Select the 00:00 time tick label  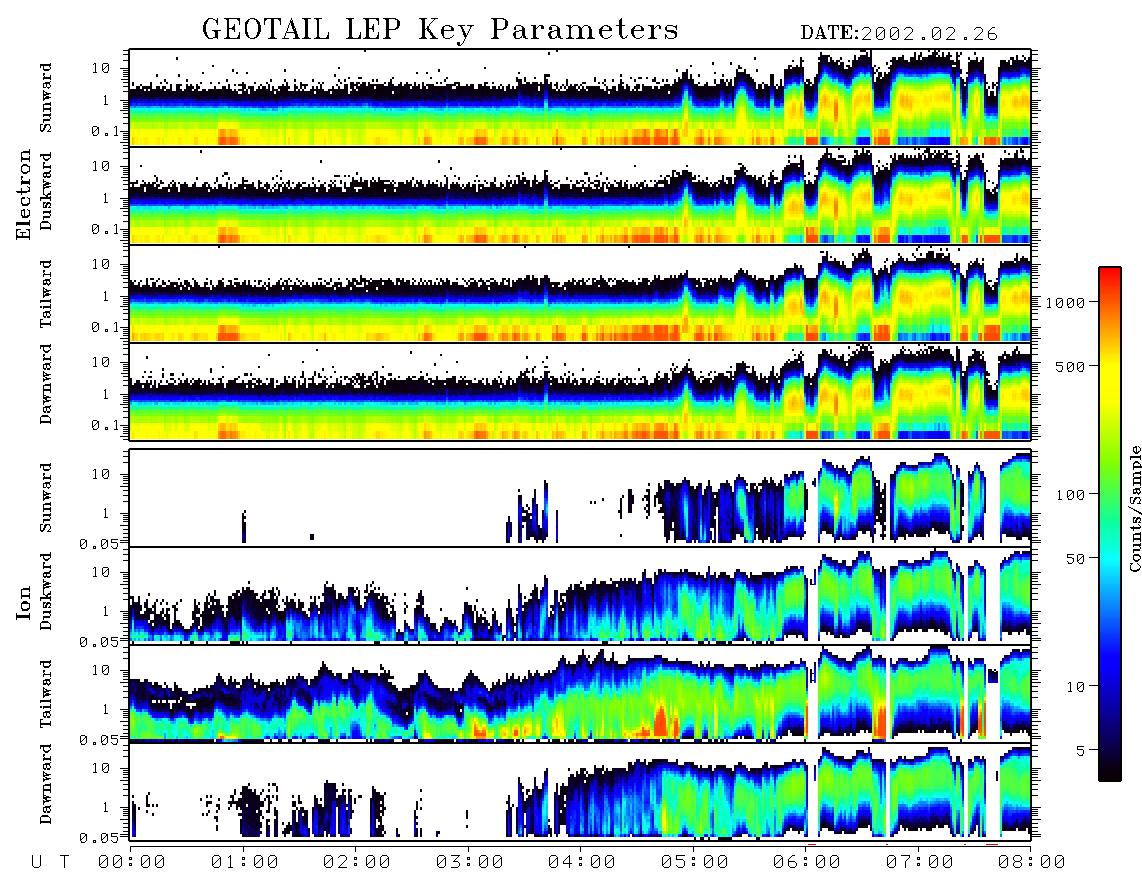click(132, 862)
